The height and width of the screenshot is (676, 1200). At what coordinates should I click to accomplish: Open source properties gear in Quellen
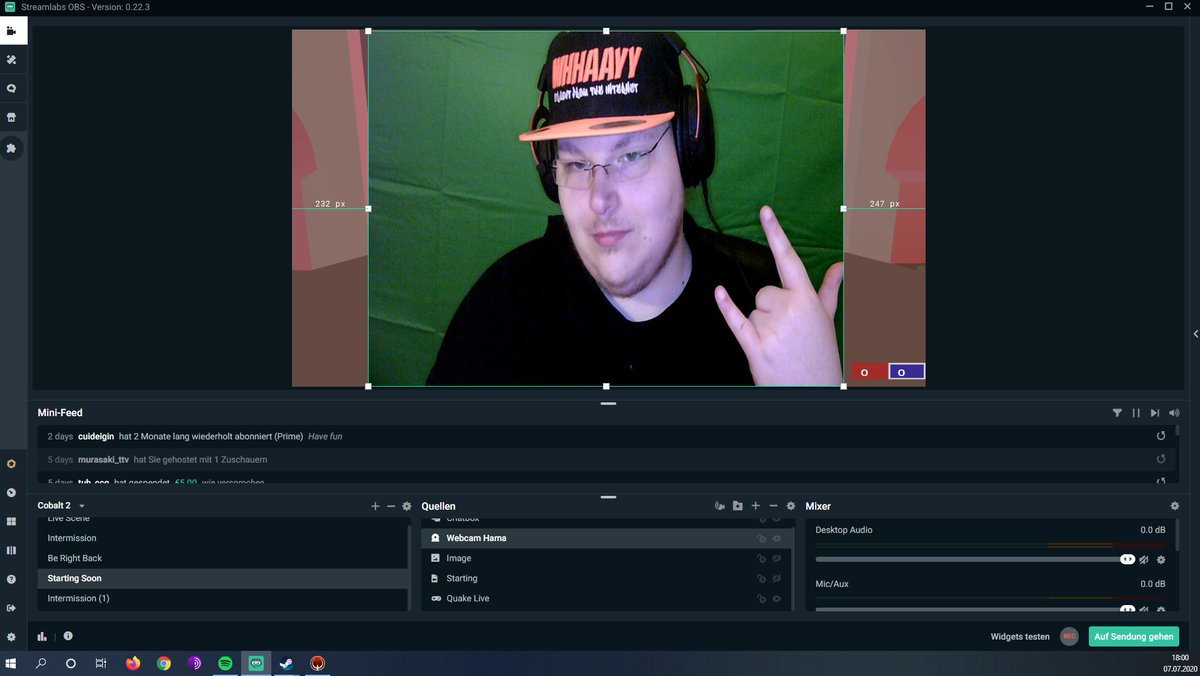click(791, 506)
